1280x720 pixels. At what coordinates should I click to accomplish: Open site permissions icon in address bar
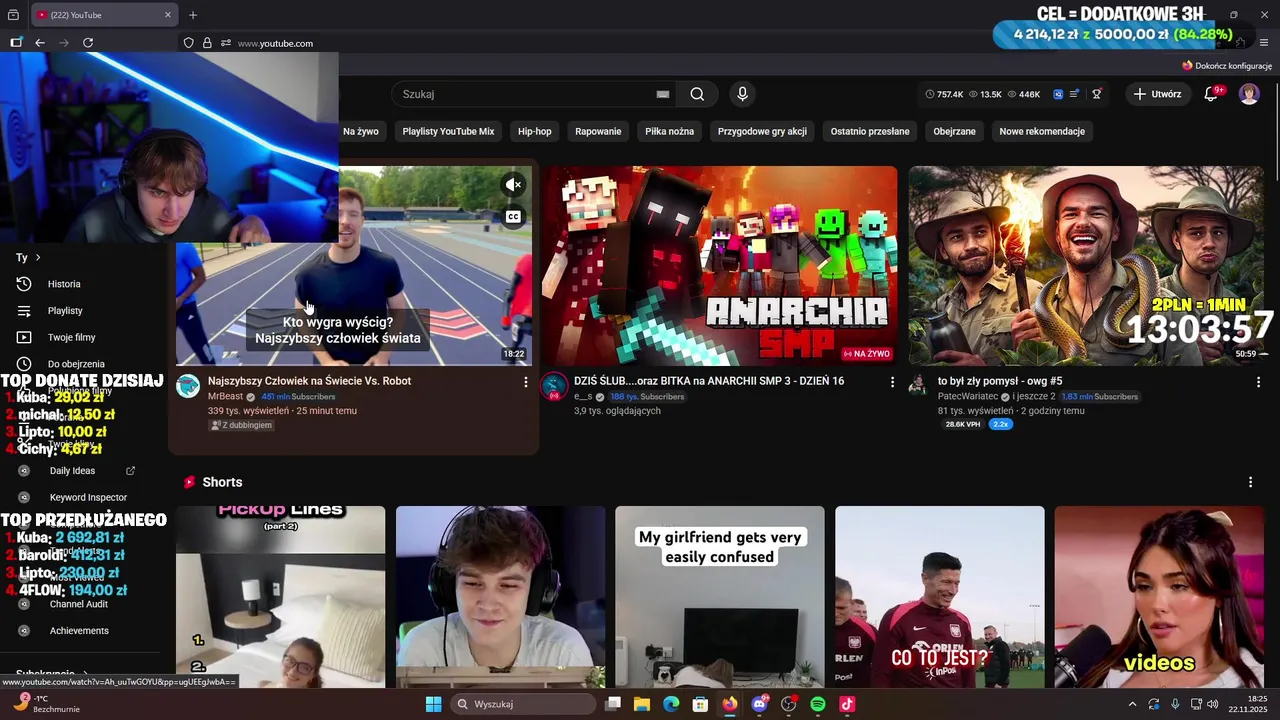(x=226, y=43)
